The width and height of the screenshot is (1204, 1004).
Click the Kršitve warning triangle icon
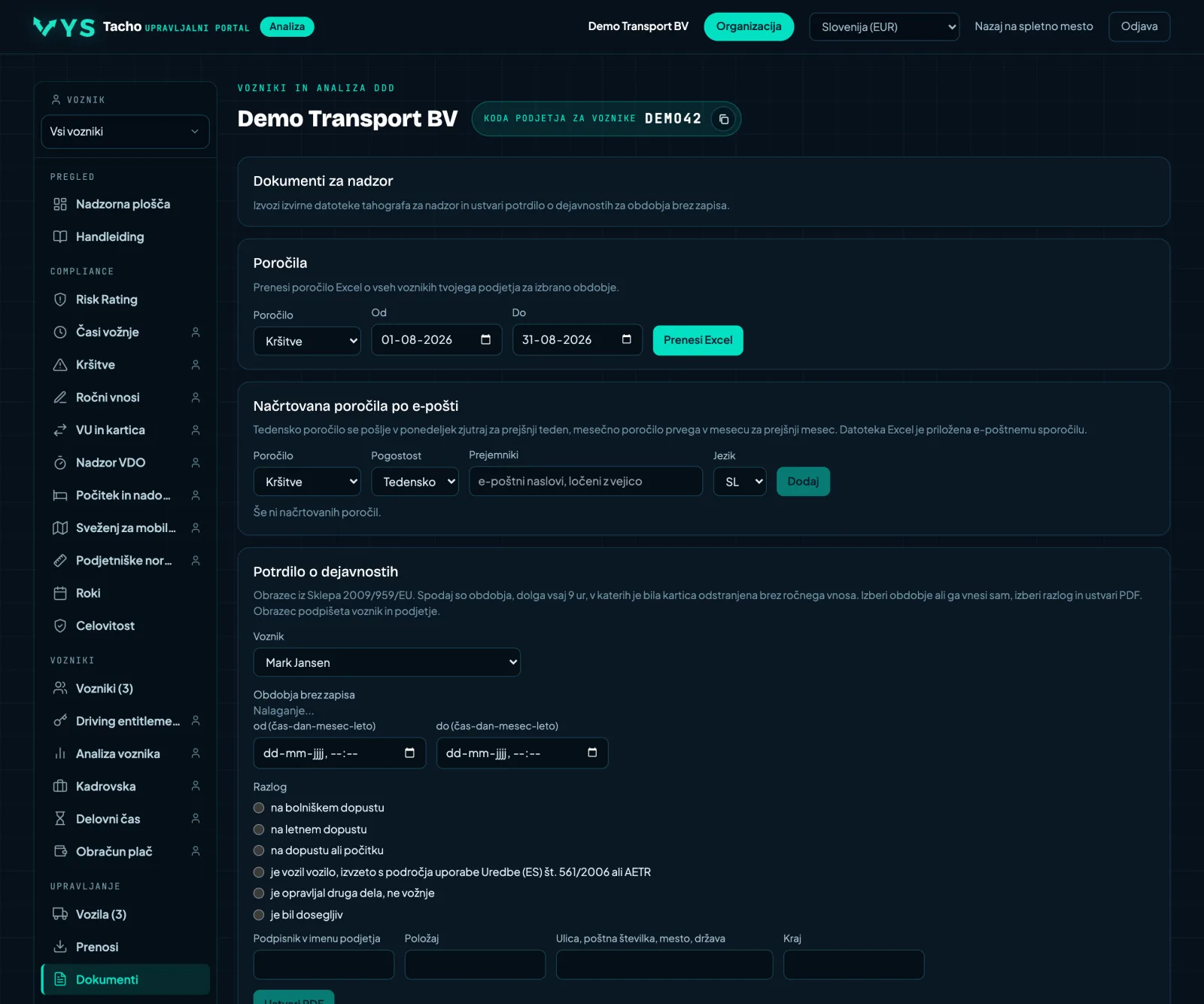(x=60, y=364)
